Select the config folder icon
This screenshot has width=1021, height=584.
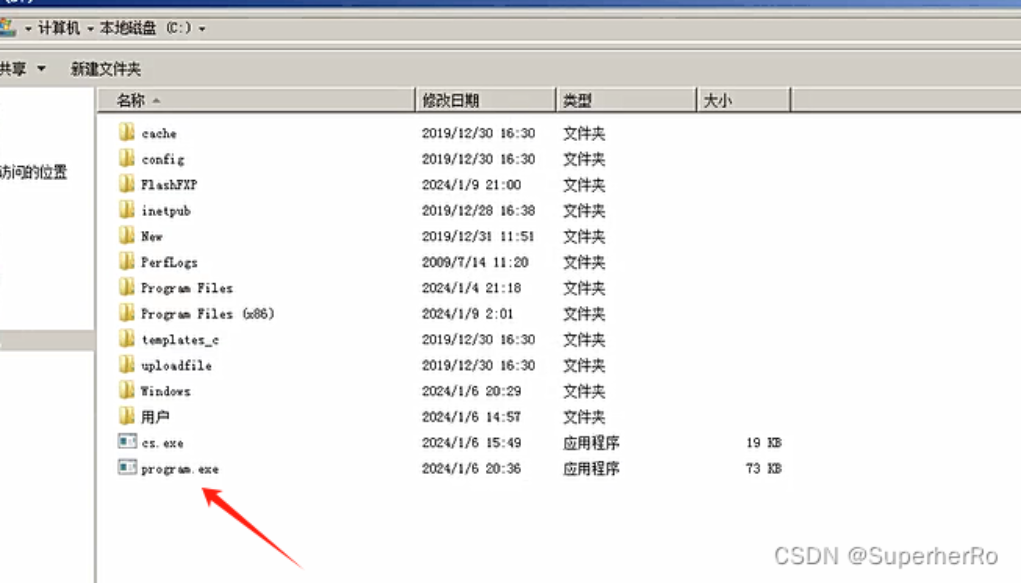click(x=126, y=158)
